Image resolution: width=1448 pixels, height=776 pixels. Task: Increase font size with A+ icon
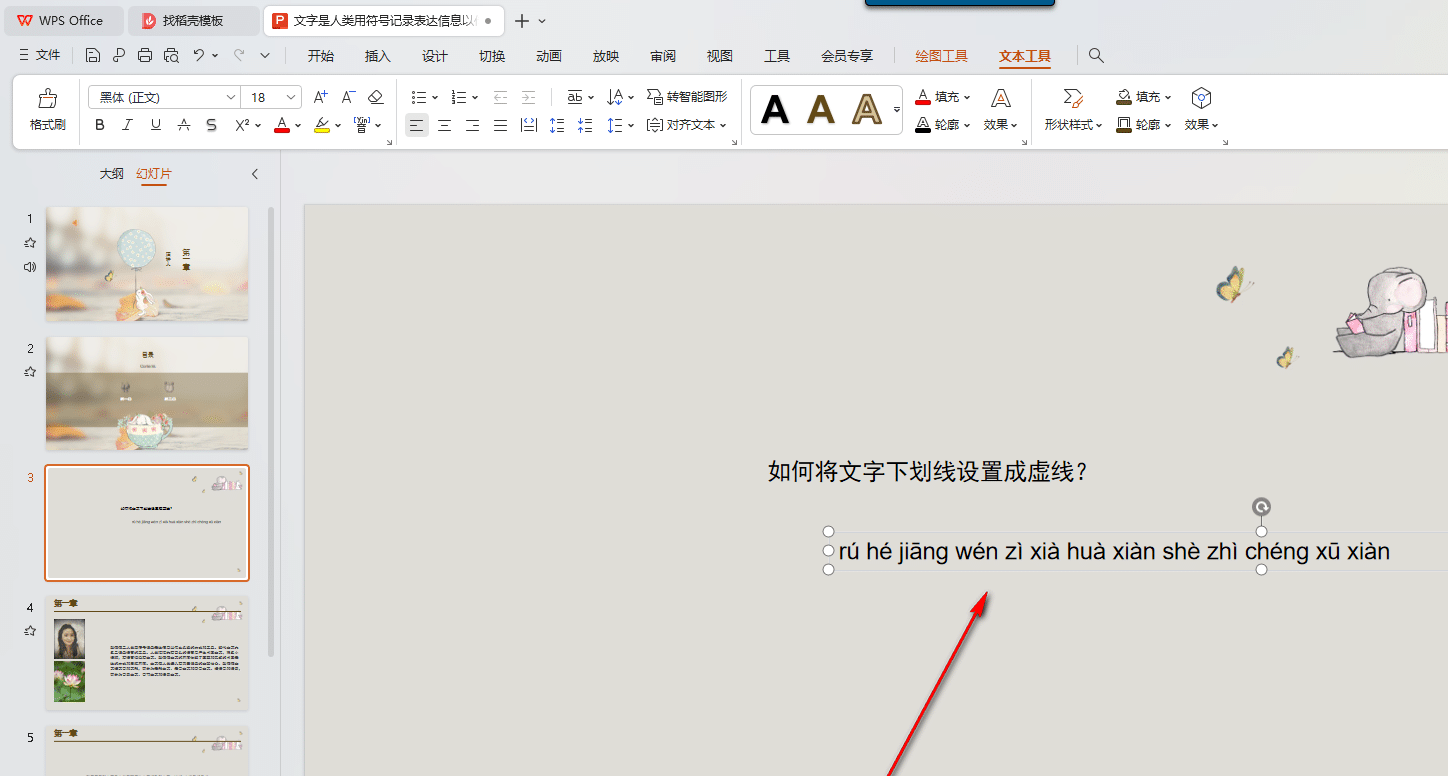click(x=321, y=97)
